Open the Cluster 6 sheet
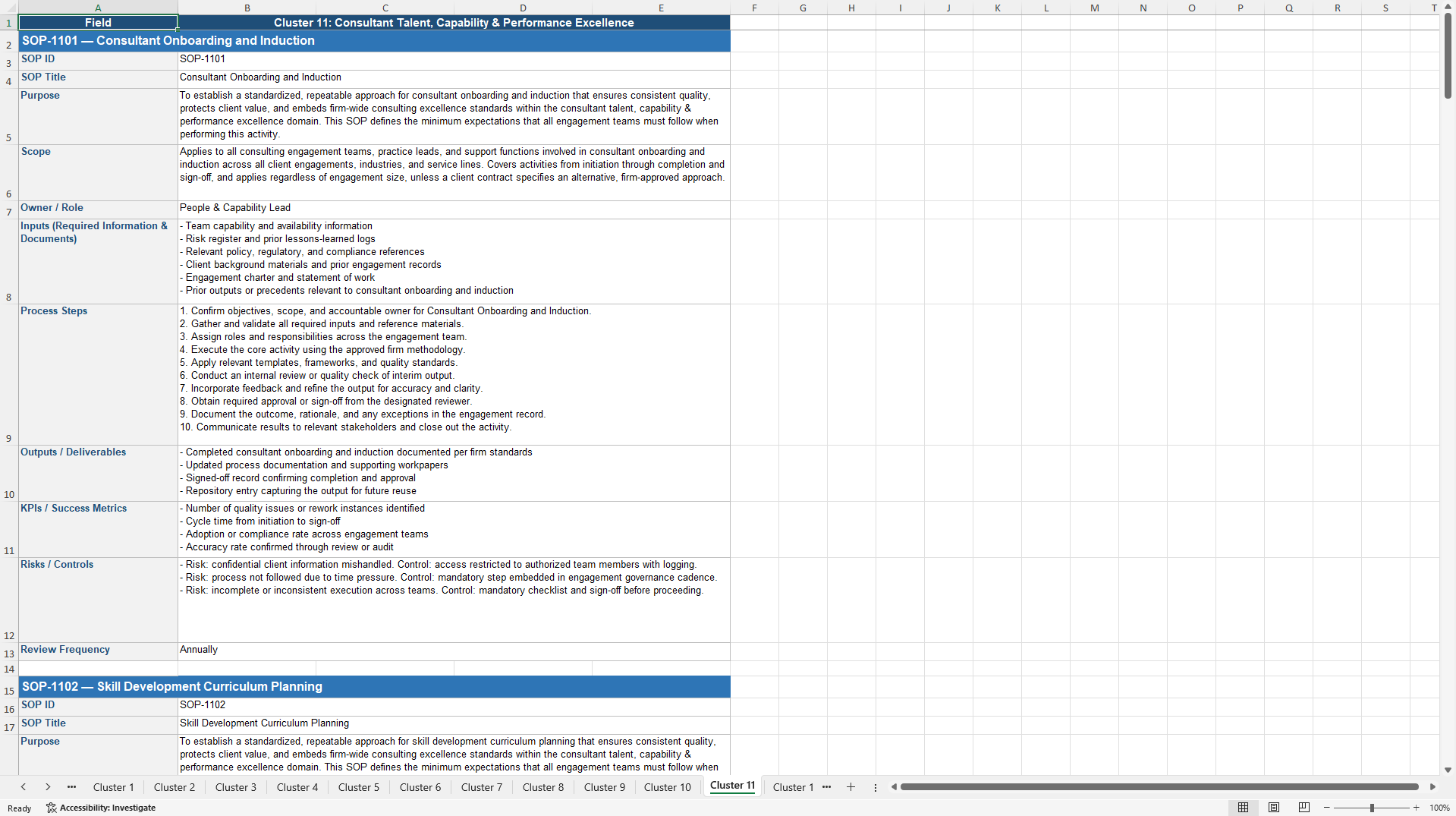 (420, 787)
